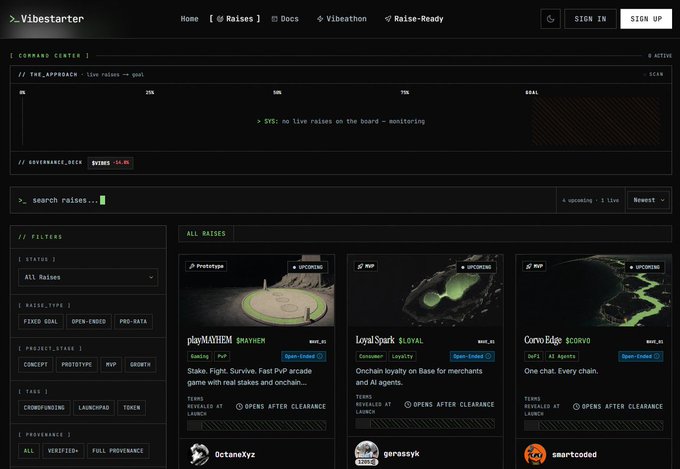Click gerassyk avatar
Viewport: 680px width, 469px height.
[367, 453]
